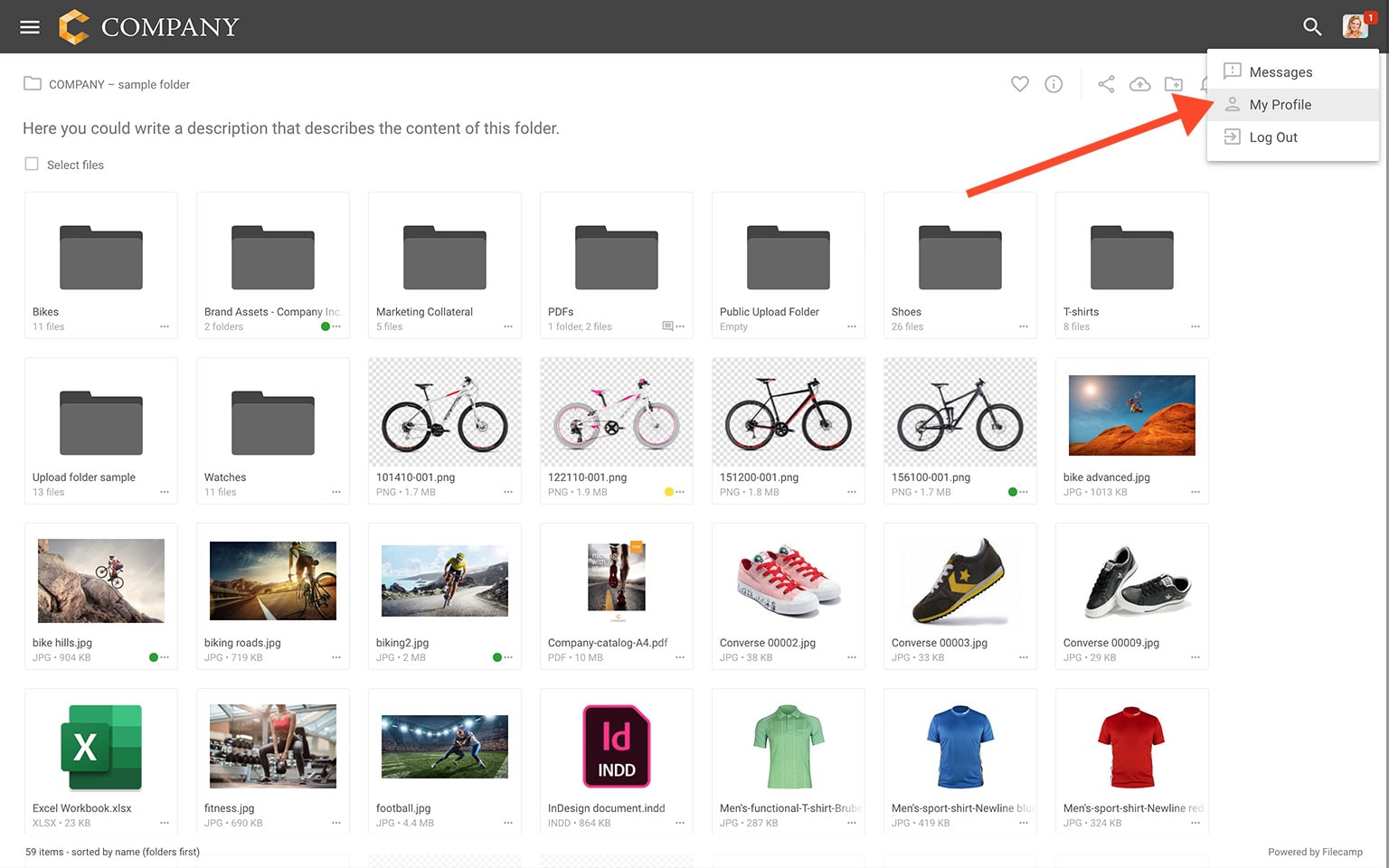The image size is (1389, 868).
Task: Open the 101410-001.png bike thumbnail
Action: 445,412
